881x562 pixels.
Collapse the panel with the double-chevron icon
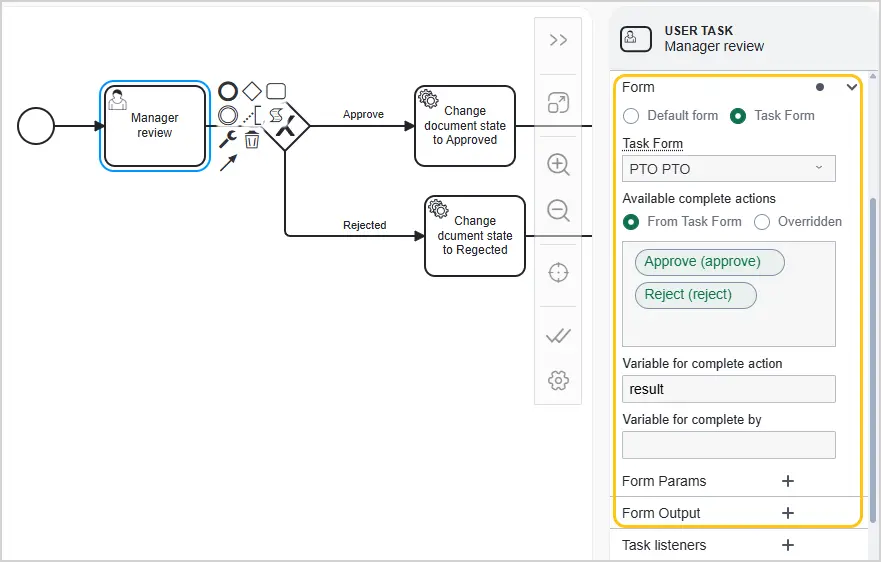[558, 40]
